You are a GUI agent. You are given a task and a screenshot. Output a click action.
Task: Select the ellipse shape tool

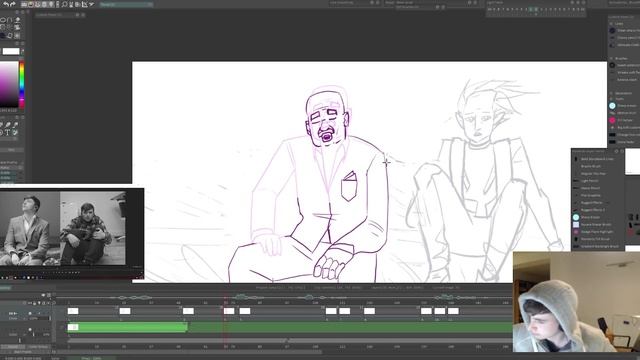tap(3, 20)
